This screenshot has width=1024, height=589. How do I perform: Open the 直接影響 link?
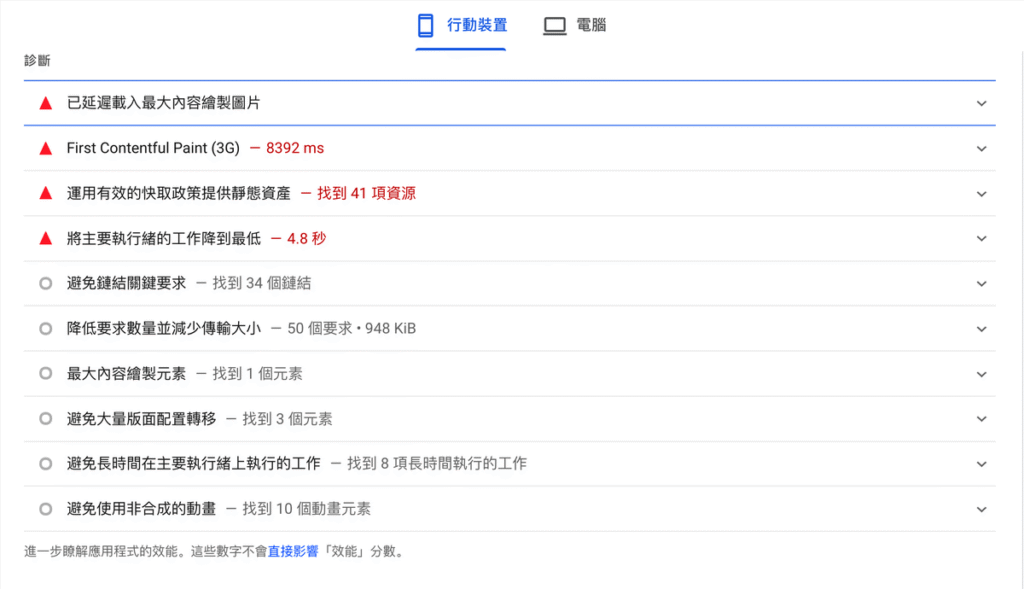(293, 552)
